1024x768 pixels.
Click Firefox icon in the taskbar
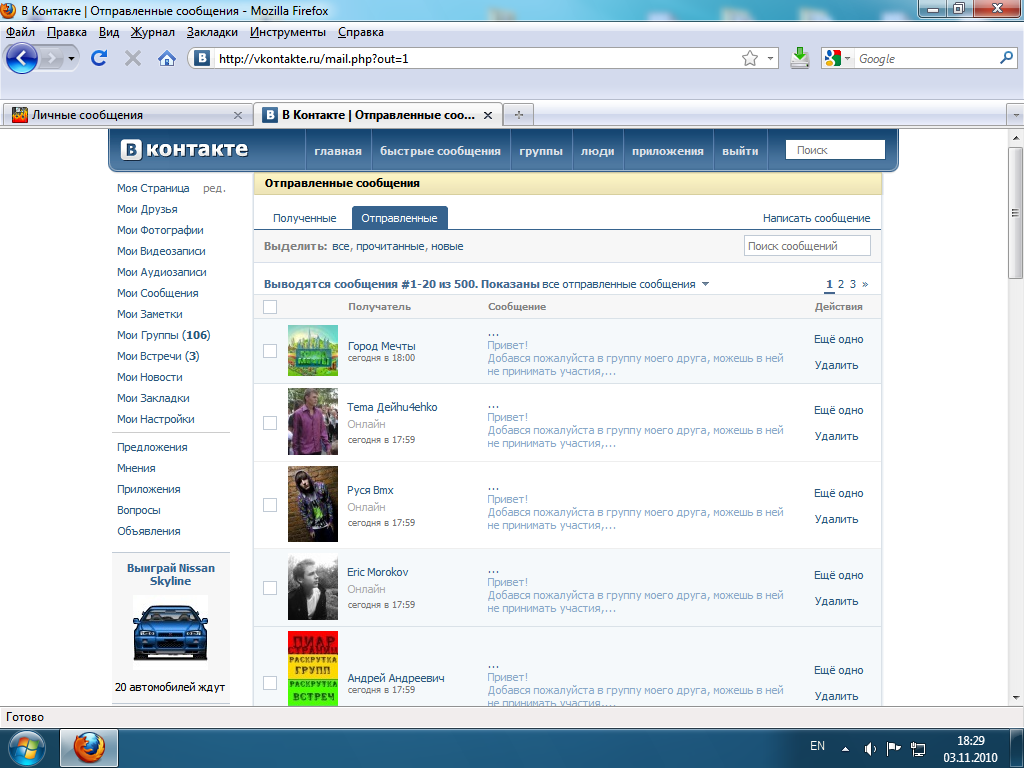click(x=89, y=748)
